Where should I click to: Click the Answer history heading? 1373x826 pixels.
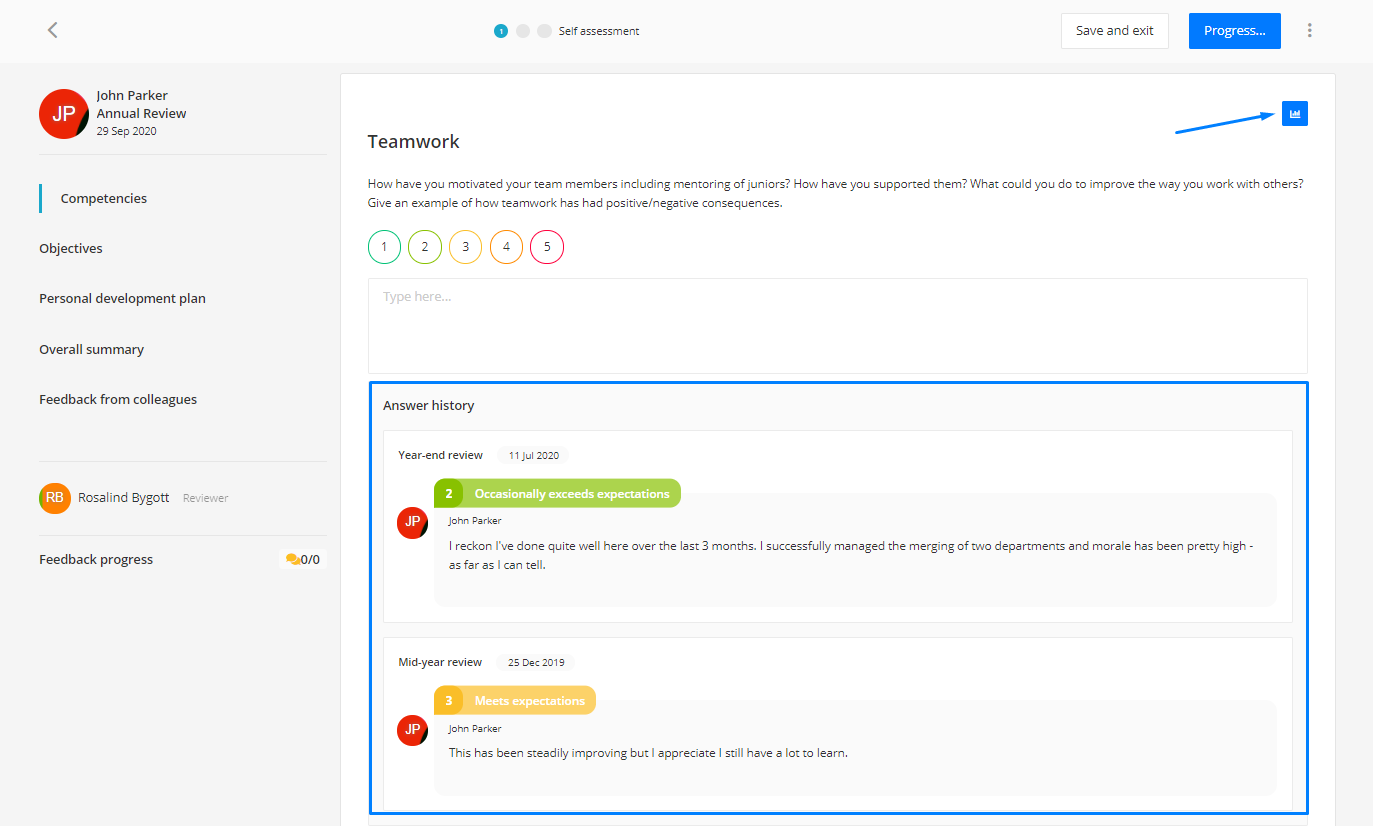[x=429, y=405]
